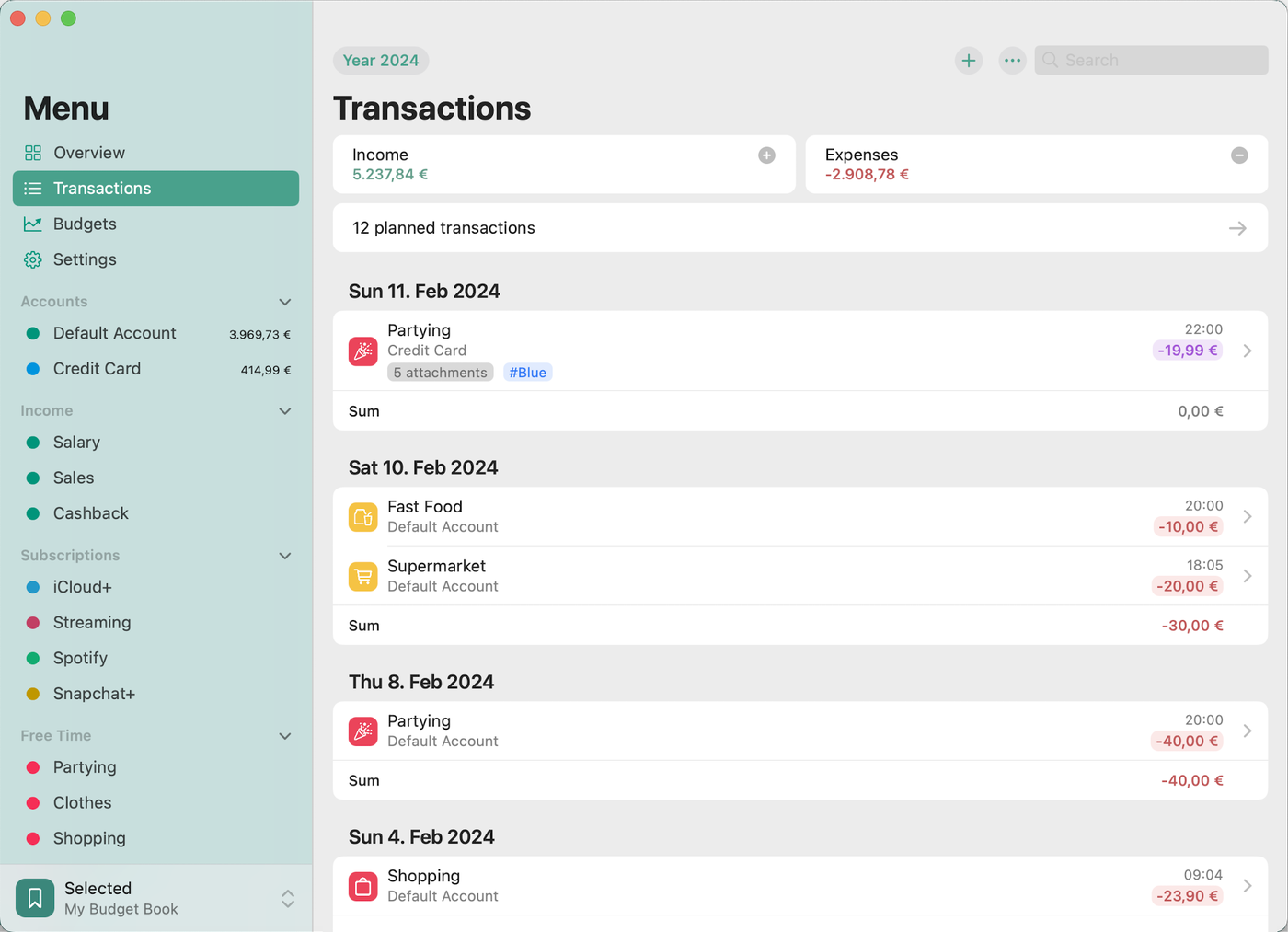The width and height of the screenshot is (1288, 932).
Task: Click the Supermarket cart icon
Action: coord(363,576)
